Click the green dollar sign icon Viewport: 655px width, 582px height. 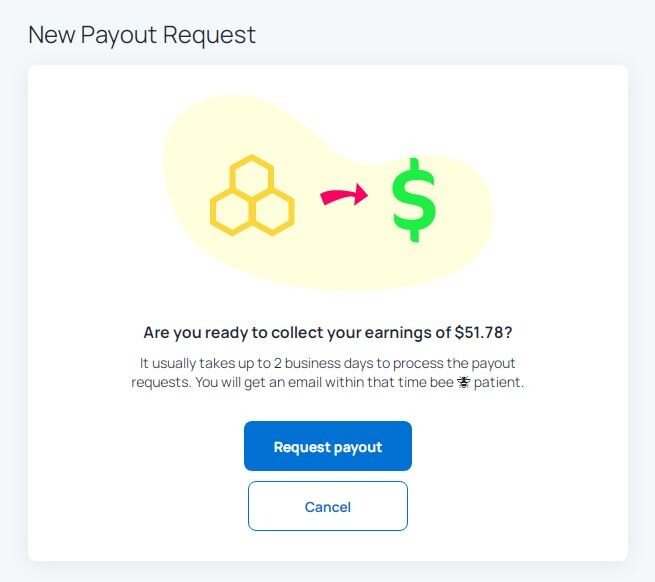(x=414, y=200)
